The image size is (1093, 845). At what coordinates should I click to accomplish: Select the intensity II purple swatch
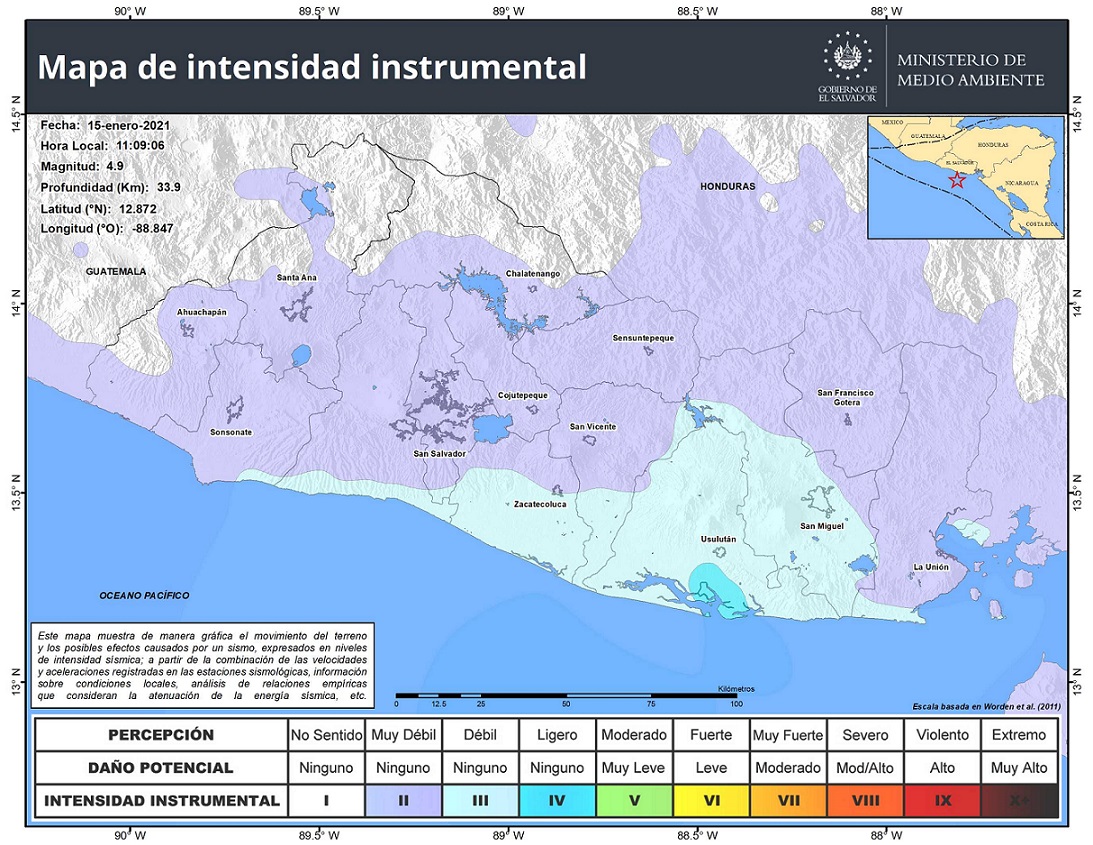click(x=403, y=800)
